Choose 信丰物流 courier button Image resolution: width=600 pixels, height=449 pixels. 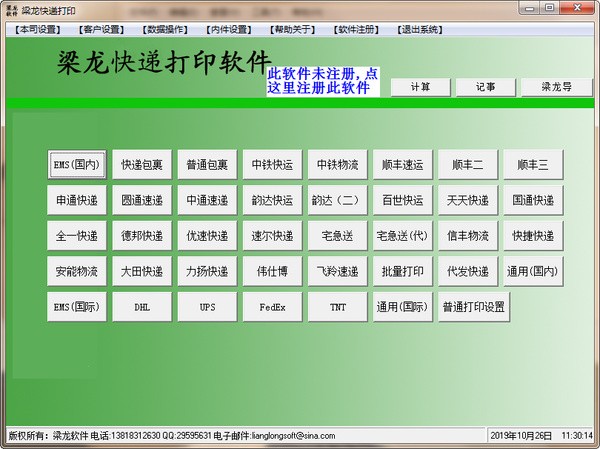(x=468, y=236)
